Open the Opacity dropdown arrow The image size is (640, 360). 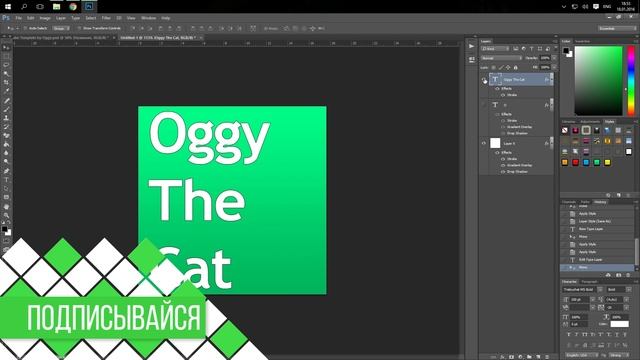coord(554,58)
